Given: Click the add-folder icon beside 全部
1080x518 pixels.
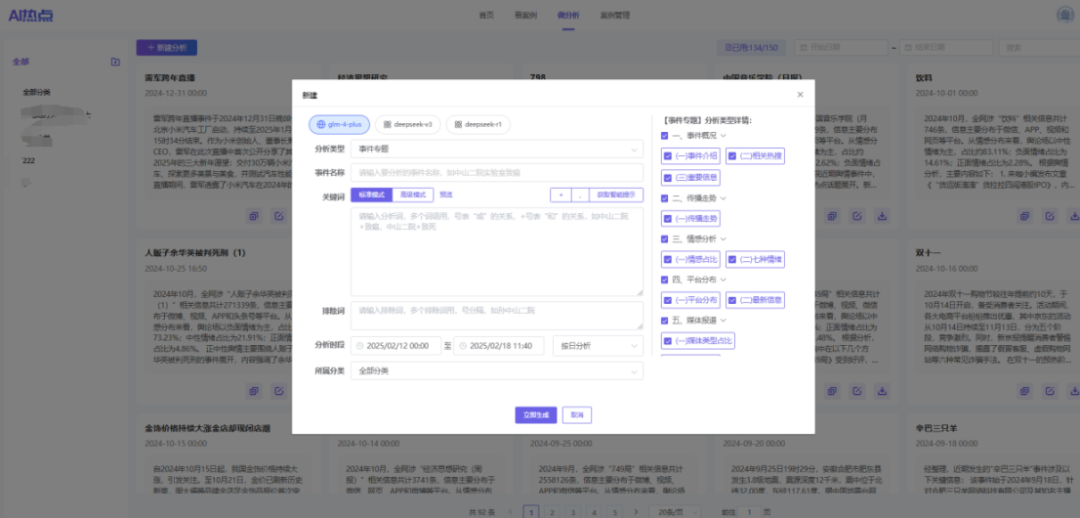Looking at the screenshot, I should [x=115, y=62].
